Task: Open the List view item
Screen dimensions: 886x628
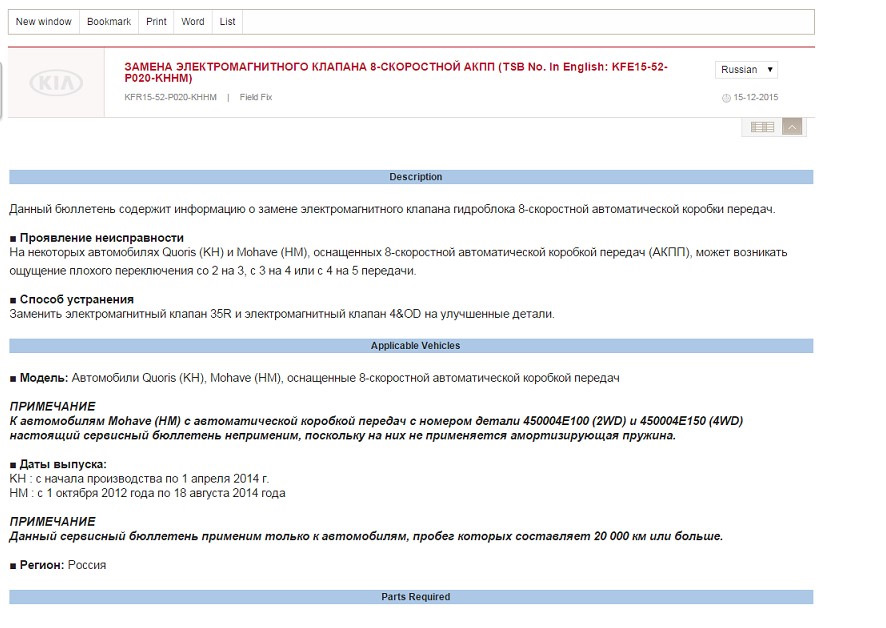Action: coord(227,21)
